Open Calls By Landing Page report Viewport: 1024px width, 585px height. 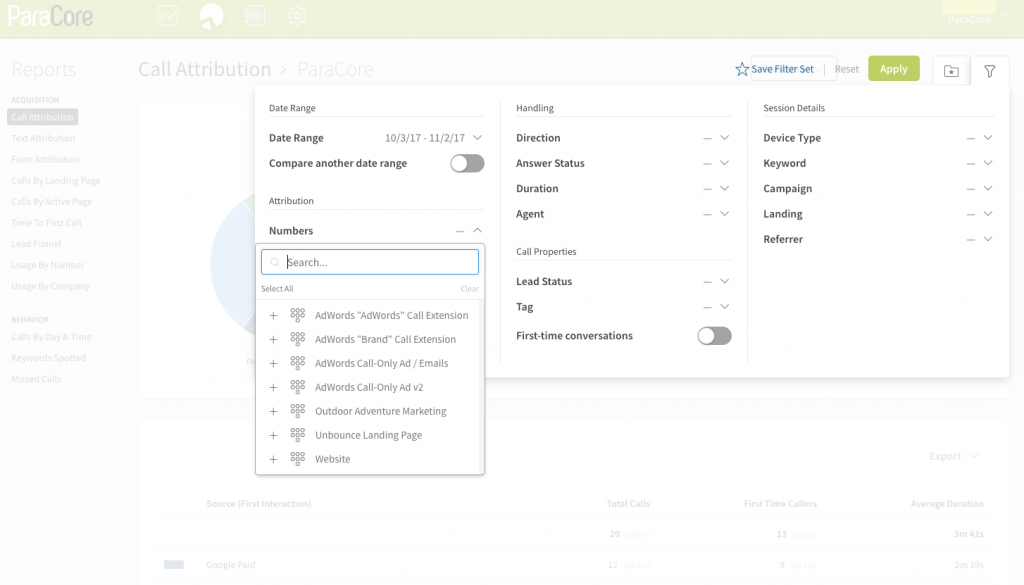click(56, 181)
